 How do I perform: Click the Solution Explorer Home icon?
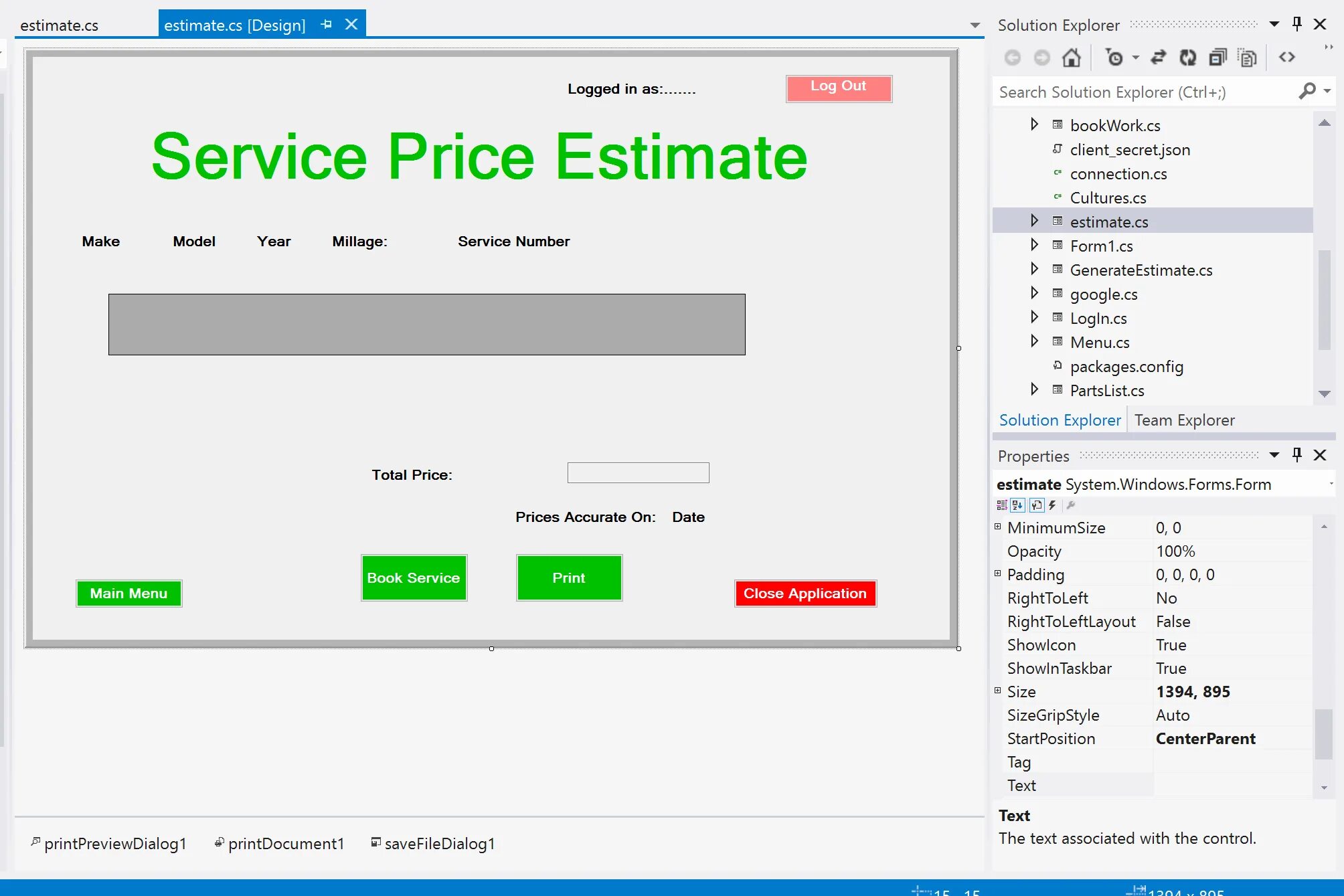1071,58
